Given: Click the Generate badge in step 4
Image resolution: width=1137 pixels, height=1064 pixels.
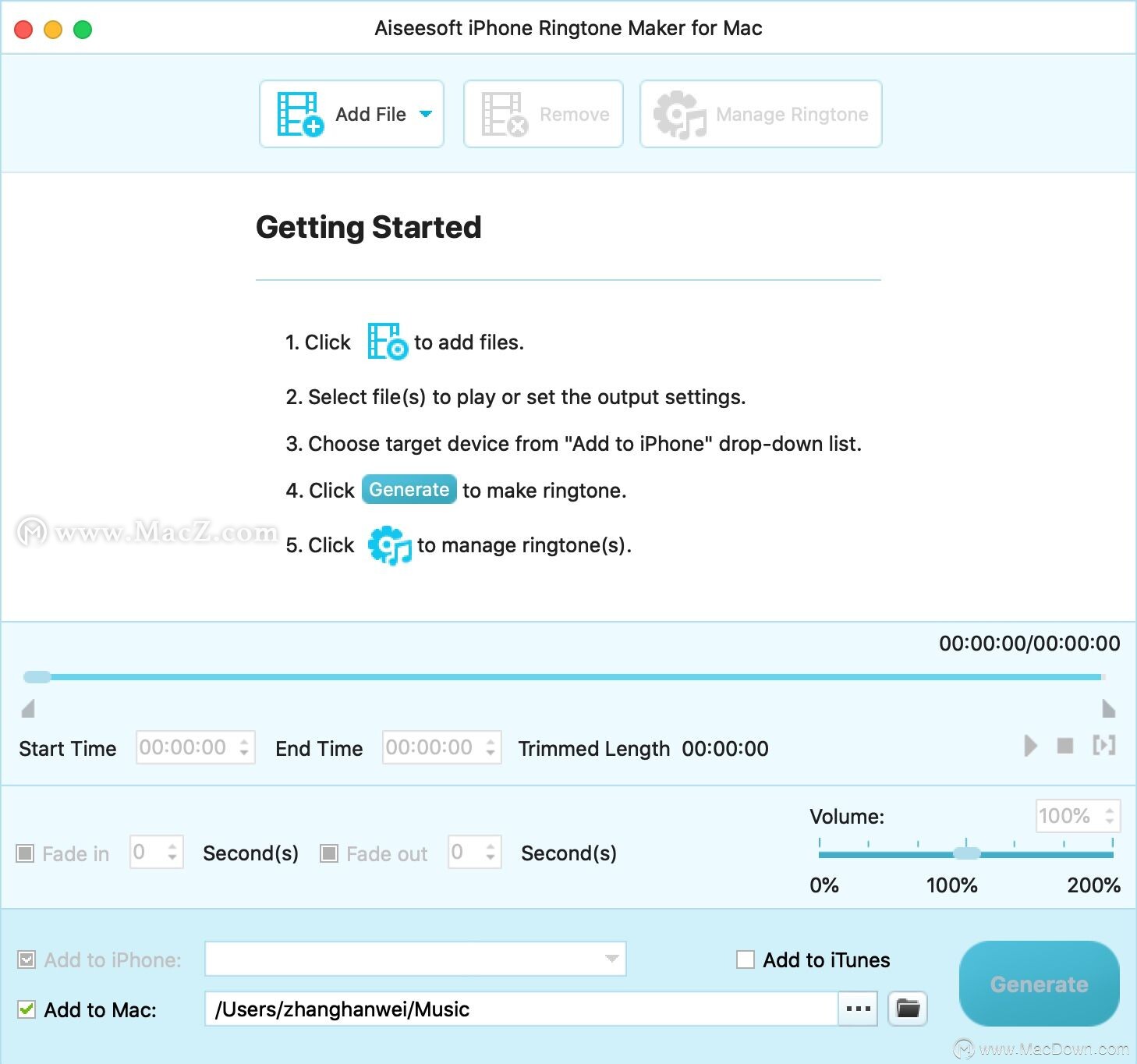Looking at the screenshot, I should click(x=409, y=489).
